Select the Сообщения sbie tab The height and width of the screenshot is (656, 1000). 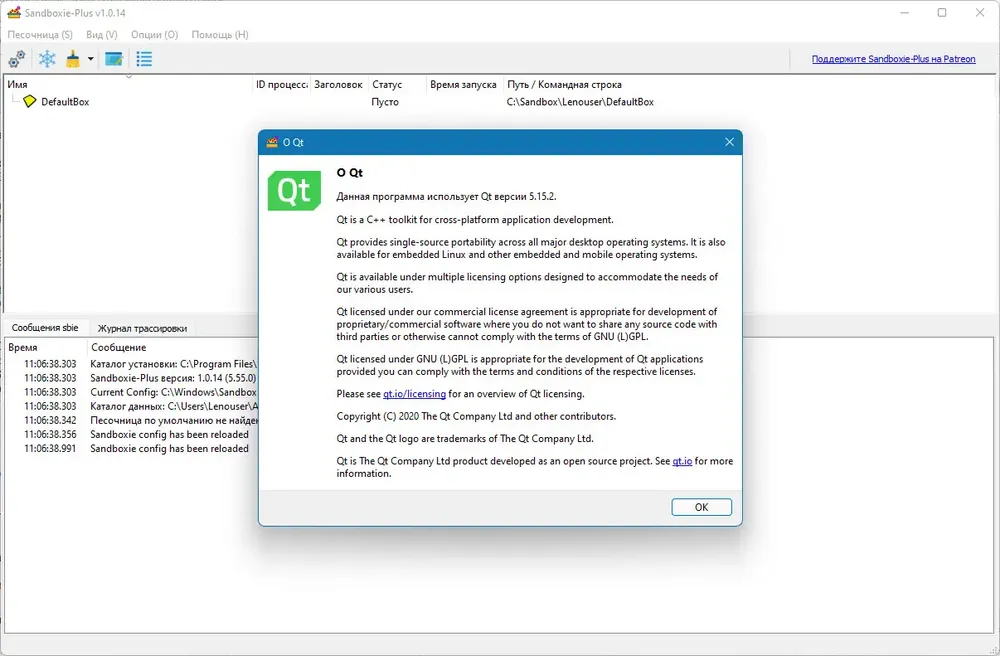pyautogui.click(x=45, y=328)
